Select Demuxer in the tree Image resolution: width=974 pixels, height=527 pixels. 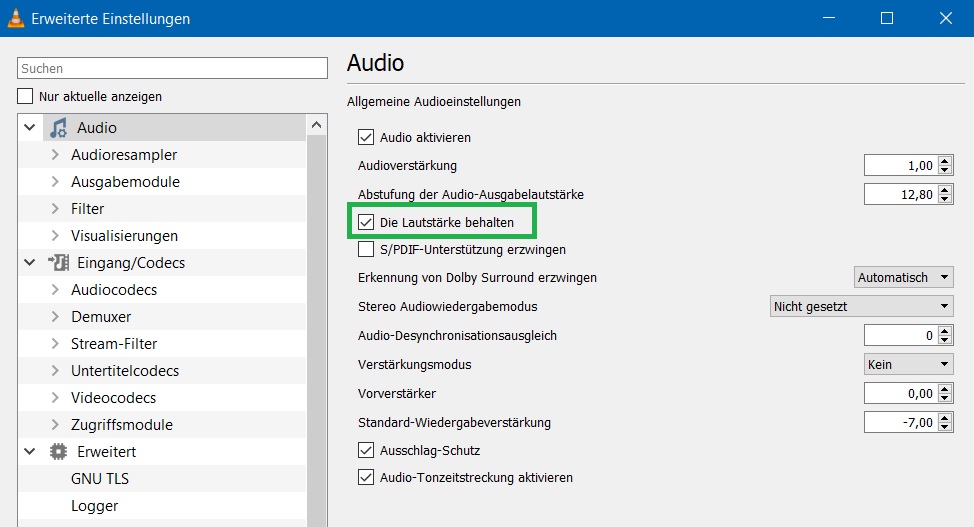(x=101, y=317)
